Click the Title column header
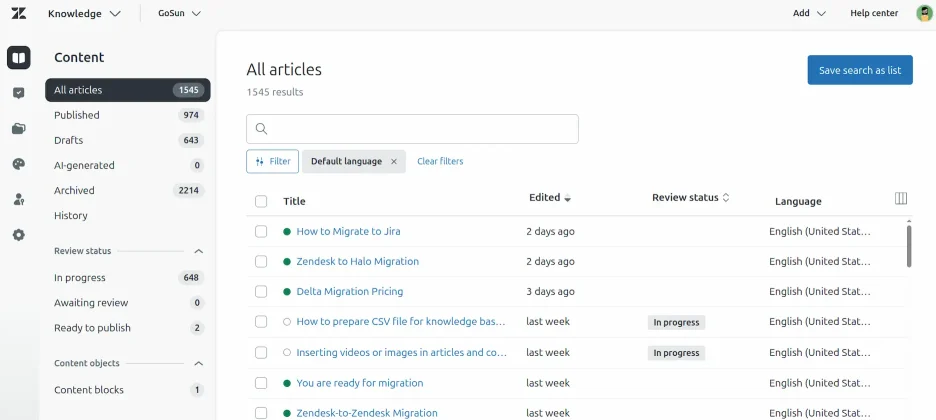936x420 pixels. point(294,202)
